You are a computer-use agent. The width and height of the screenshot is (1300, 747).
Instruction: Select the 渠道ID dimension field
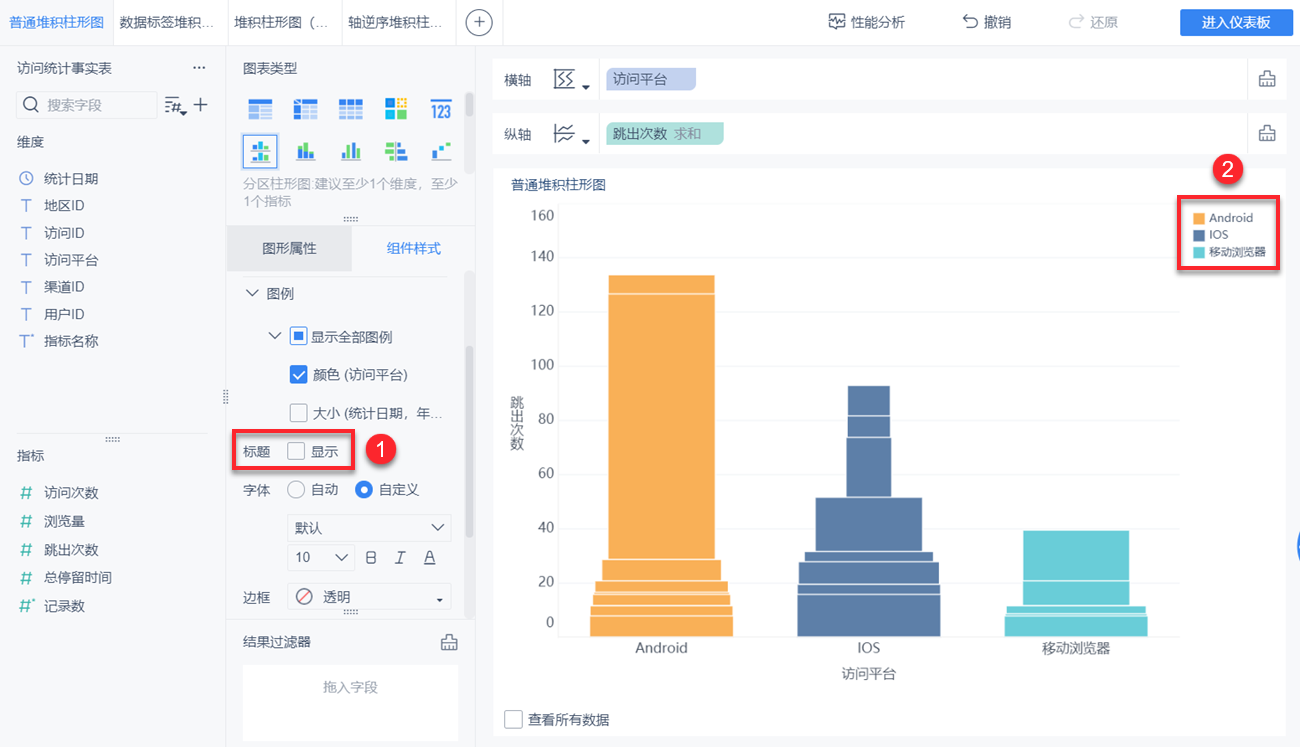(x=64, y=287)
